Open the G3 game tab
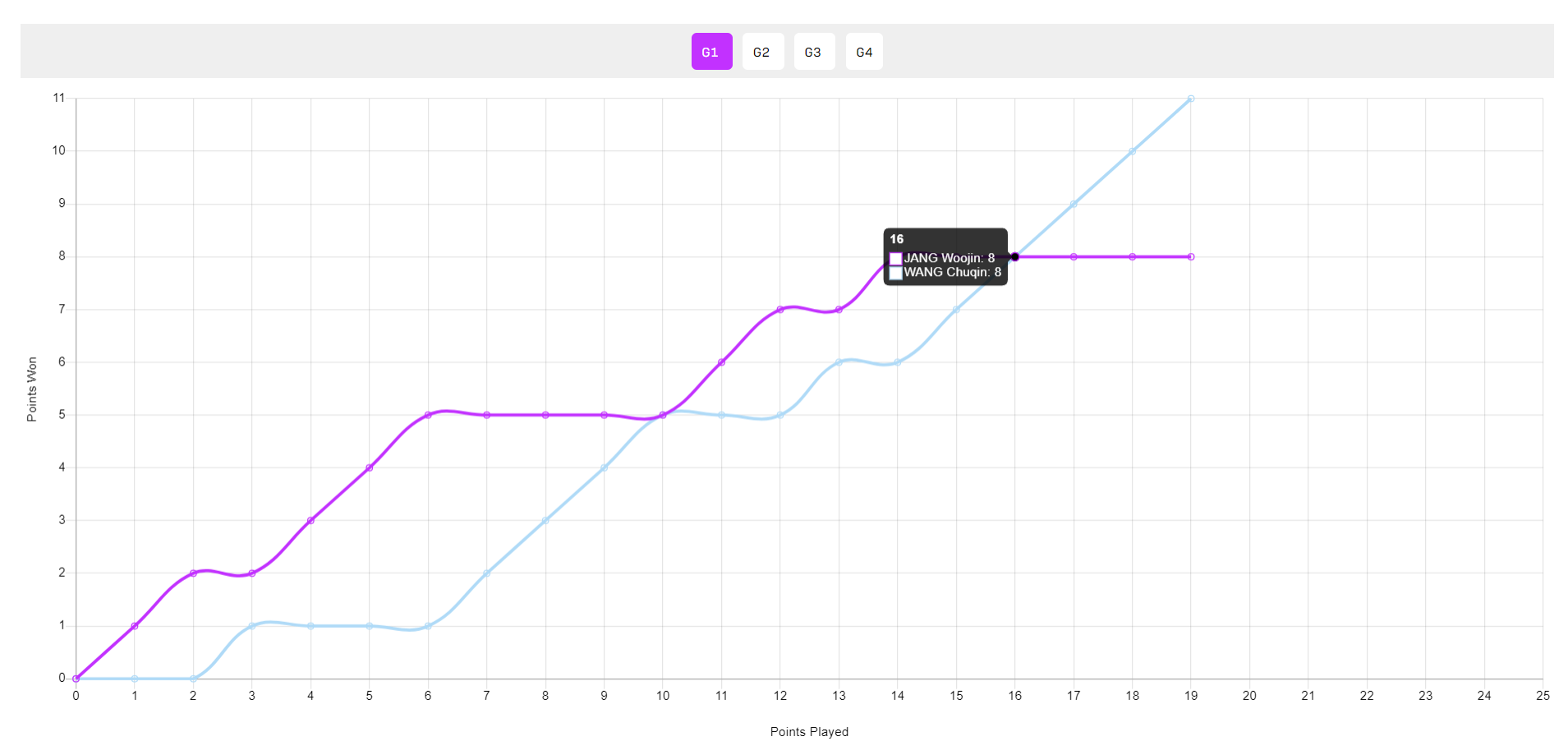The image size is (1568, 755). (x=813, y=52)
